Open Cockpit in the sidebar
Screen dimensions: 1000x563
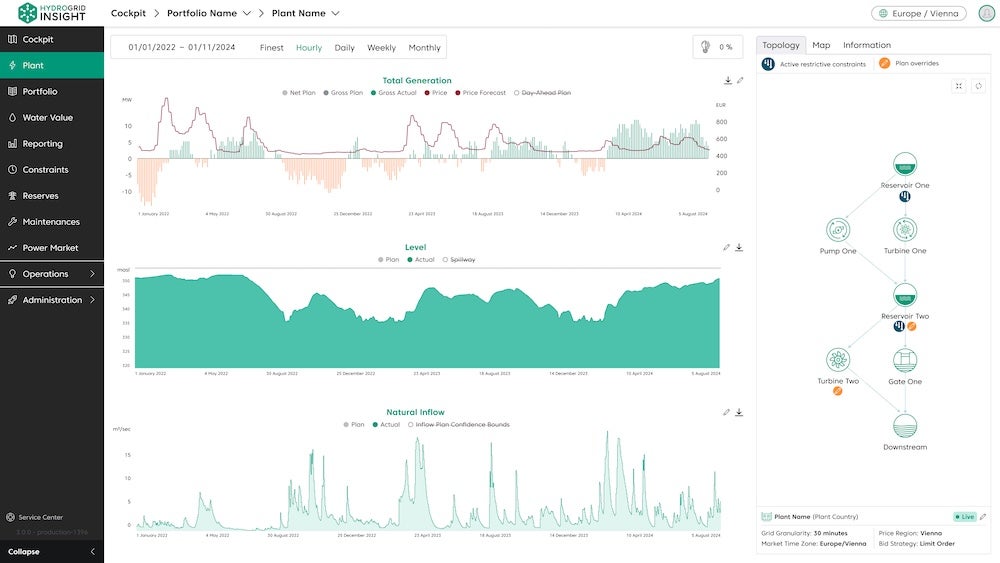point(52,40)
